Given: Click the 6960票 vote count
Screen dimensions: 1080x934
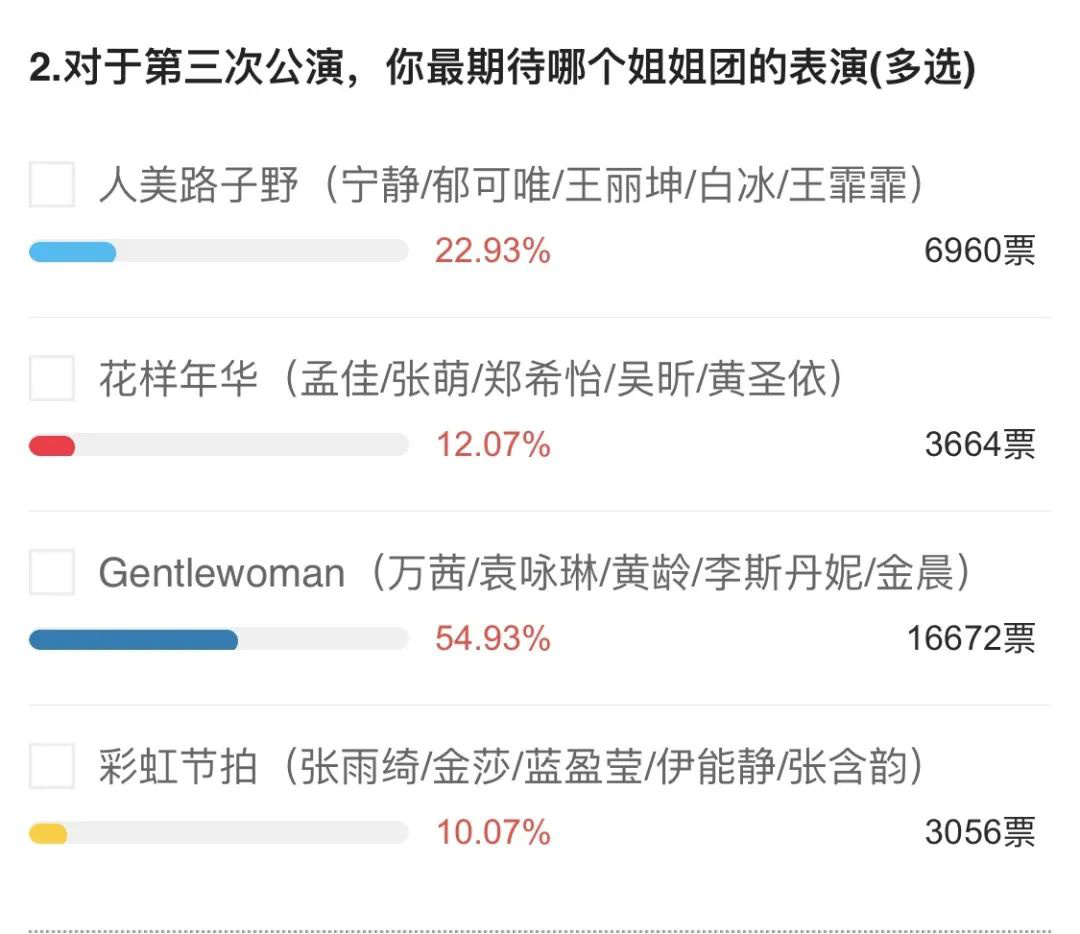Looking at the screenshot, I should pyautogui.click(x=979, y=251).
